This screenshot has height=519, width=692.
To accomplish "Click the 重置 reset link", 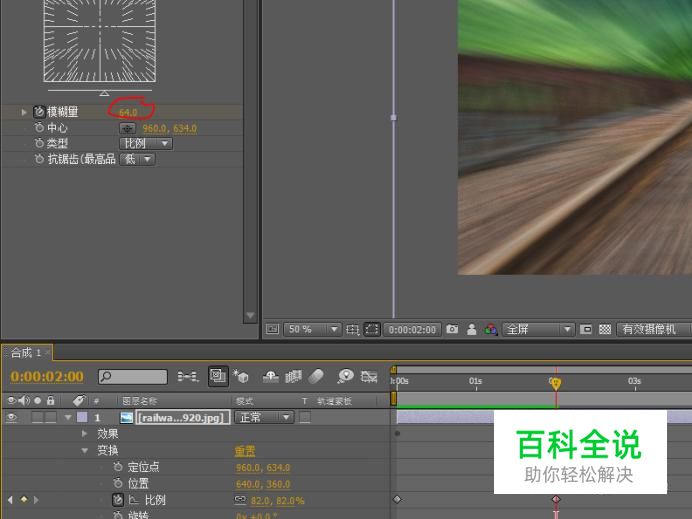I will 245,451.
